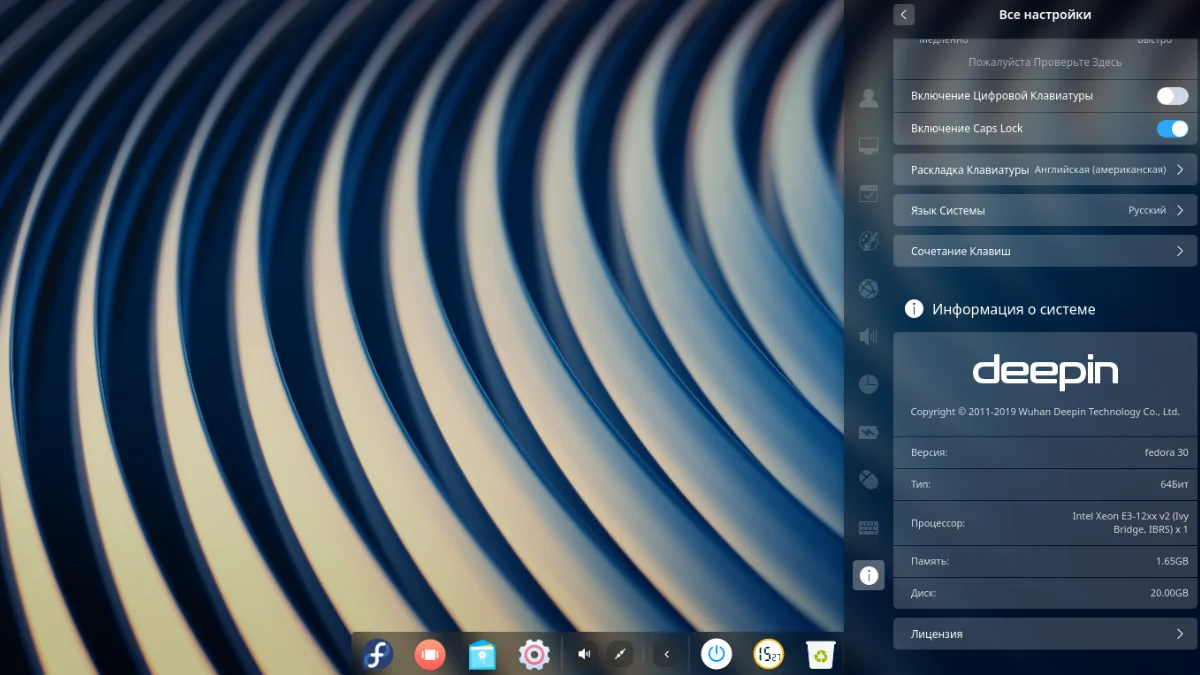1200x675 pixels.
Task: Open Язык Системы language selection
Action: tap(1044, 211)
